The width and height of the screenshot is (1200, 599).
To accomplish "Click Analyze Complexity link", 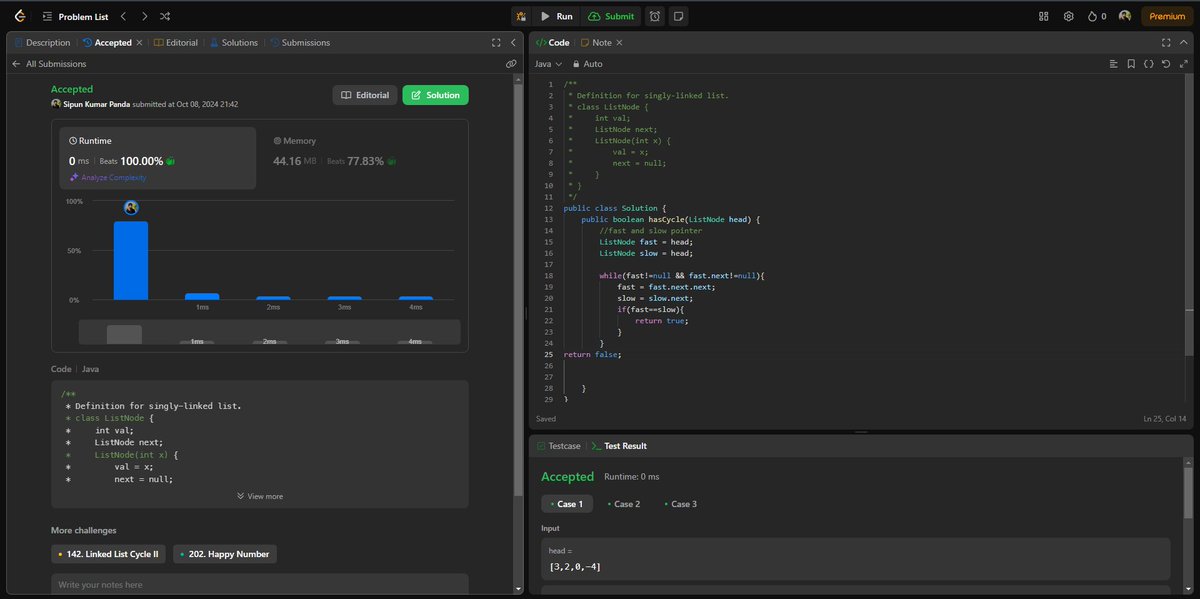I will pos(108,177).
